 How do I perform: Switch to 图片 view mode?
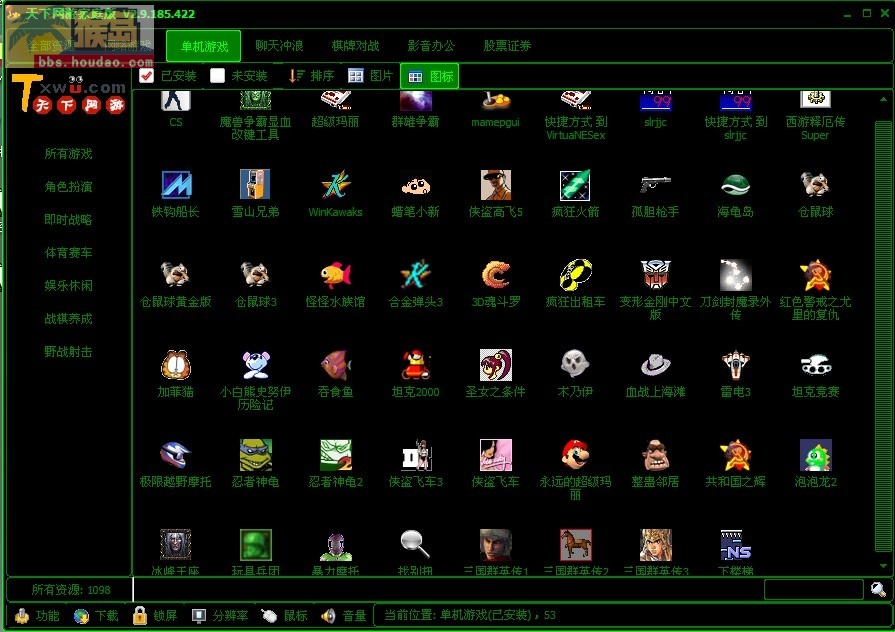point(370,76)
